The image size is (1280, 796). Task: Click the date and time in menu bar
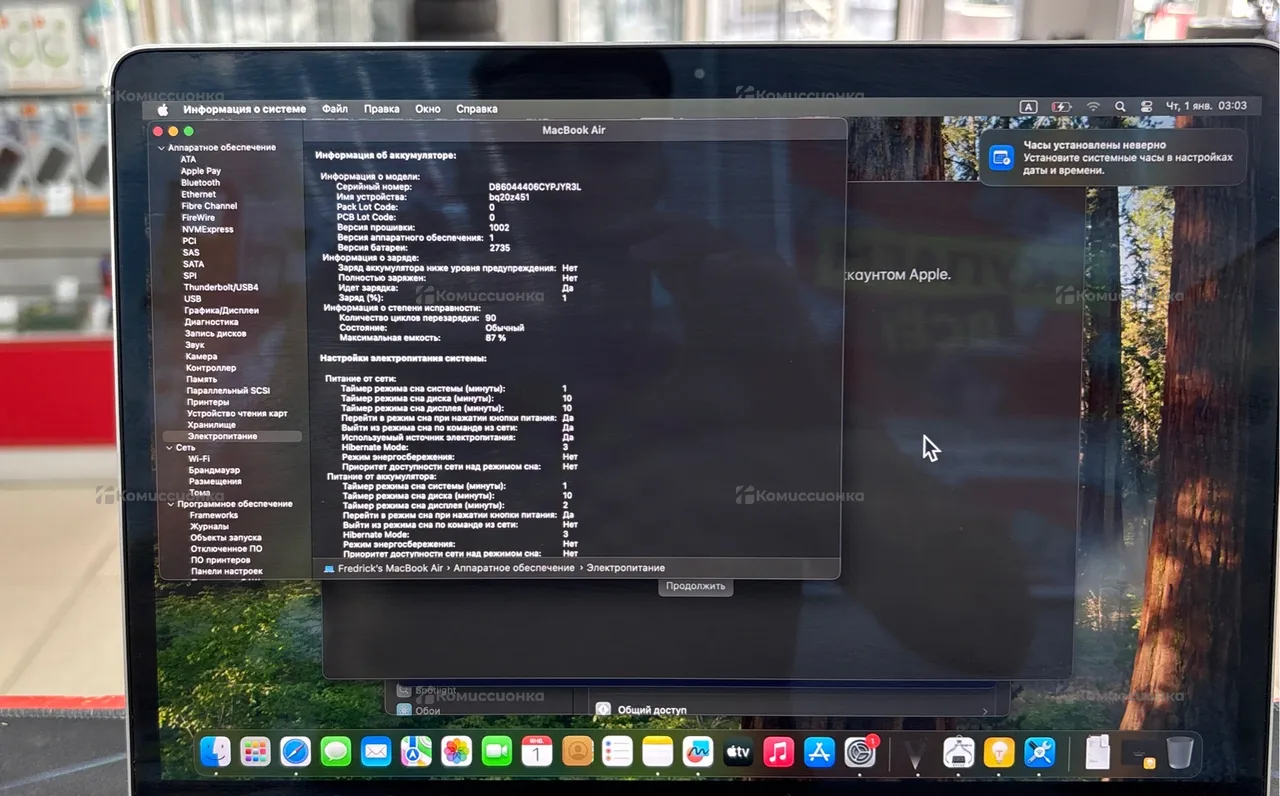pyautogui.click(x=1206, y=106)
